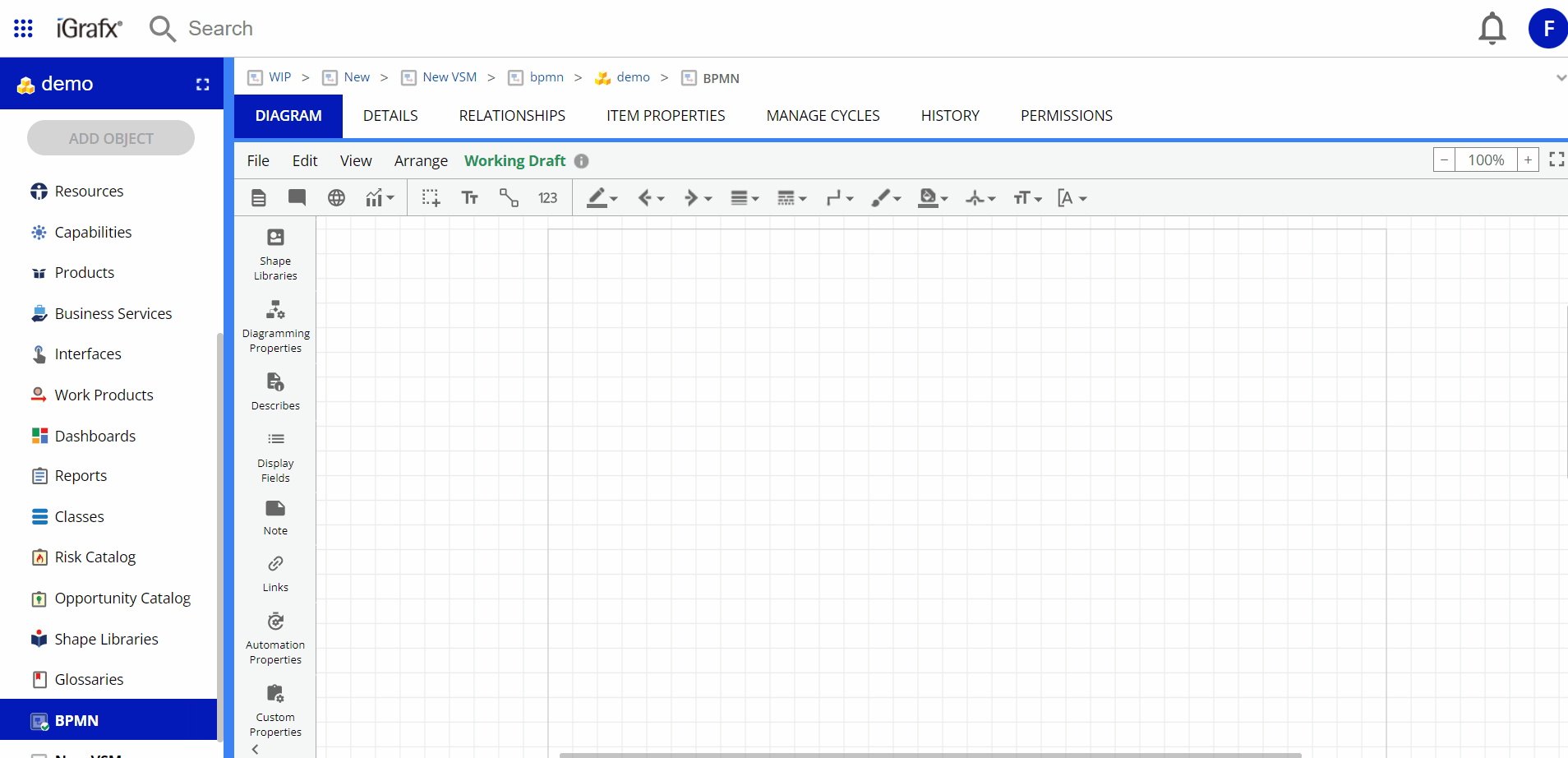
Task: Collapse the side panel with the chevron
Action: (x=255, y=749)
